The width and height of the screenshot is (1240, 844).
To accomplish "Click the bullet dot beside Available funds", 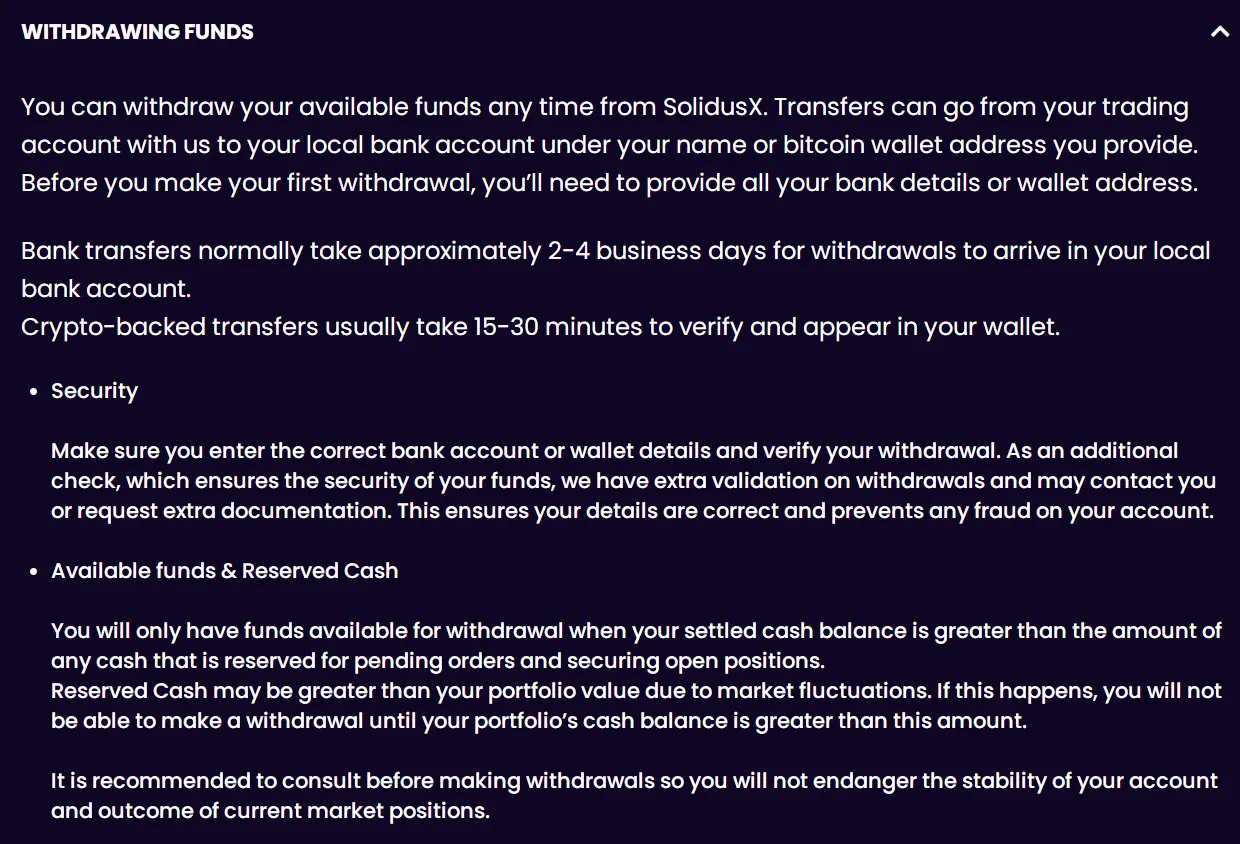I will [x=34, y=572].
